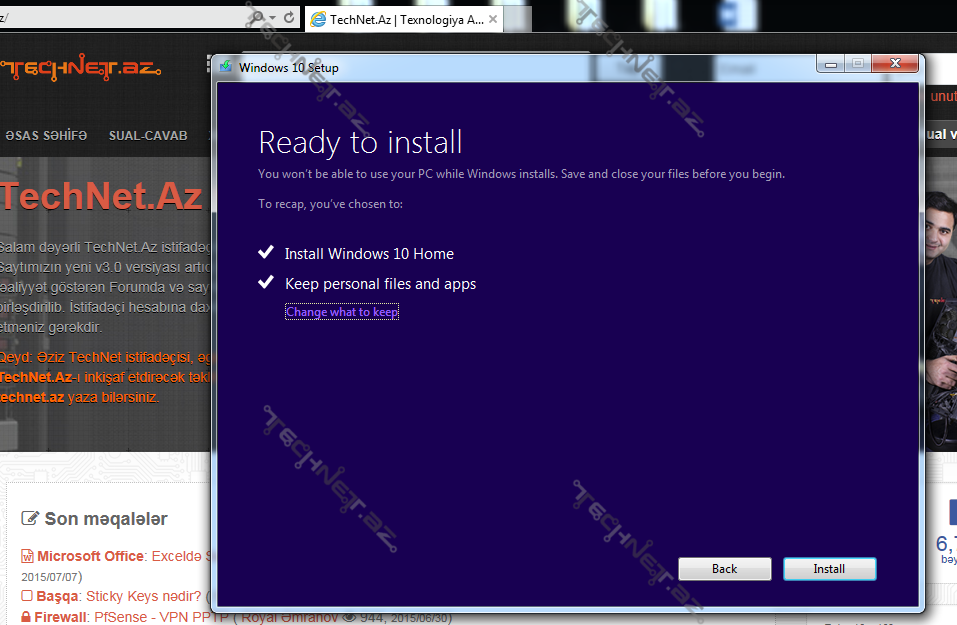This screenshot has width=957, height=625.
Task: Click the Back button
Action: (x=725, y=569)
